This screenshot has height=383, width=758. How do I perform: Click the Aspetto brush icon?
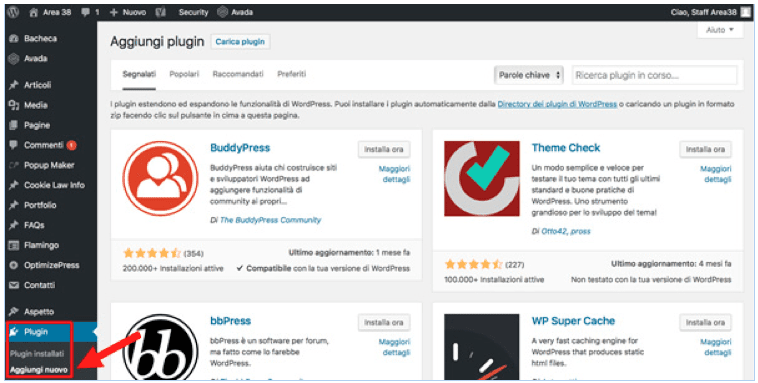coord(14,311)
